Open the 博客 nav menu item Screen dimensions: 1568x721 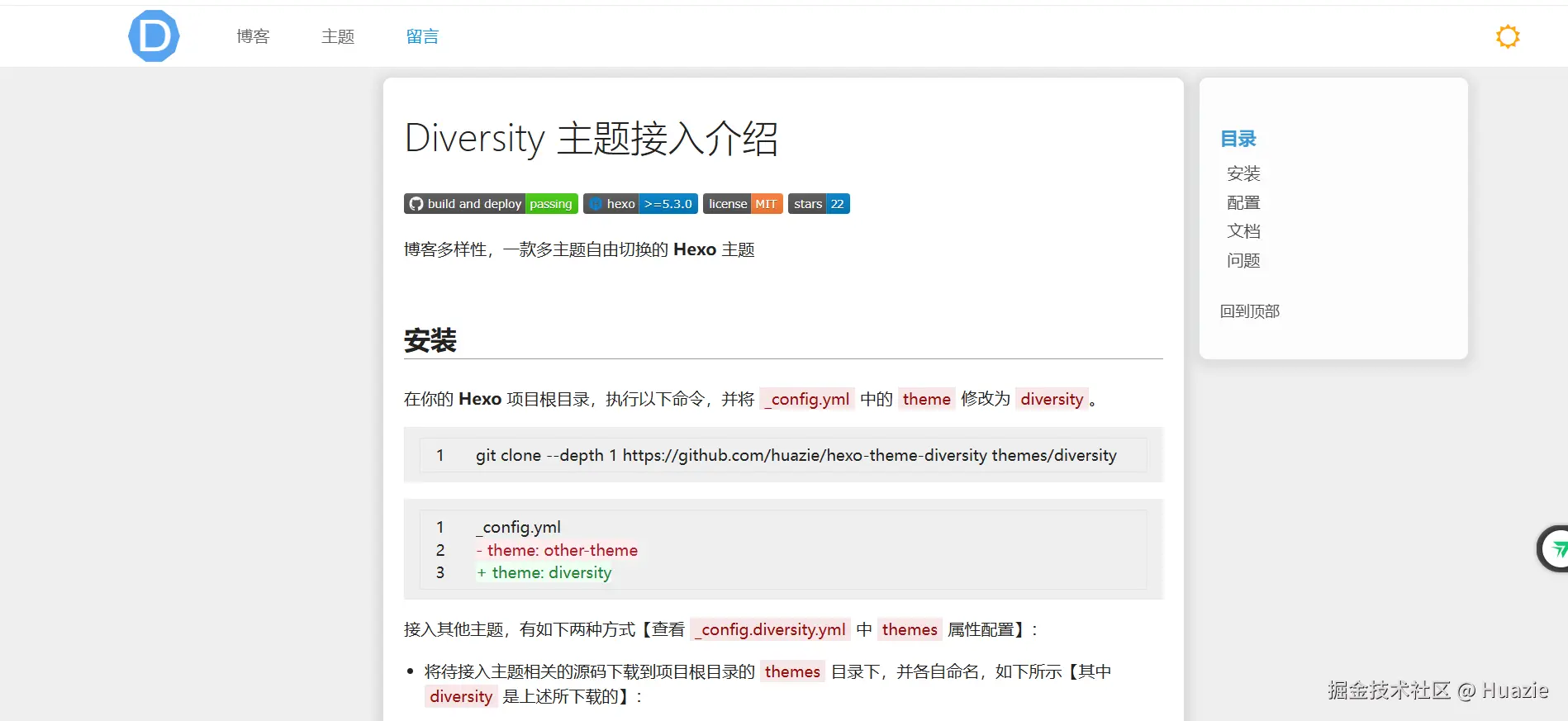click(253, 36)
